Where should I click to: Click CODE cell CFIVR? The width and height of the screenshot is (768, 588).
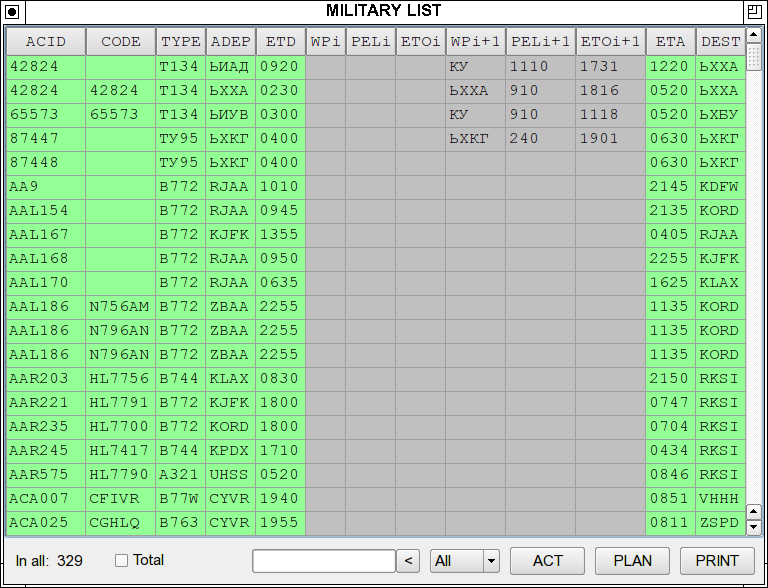click(121, 499)
